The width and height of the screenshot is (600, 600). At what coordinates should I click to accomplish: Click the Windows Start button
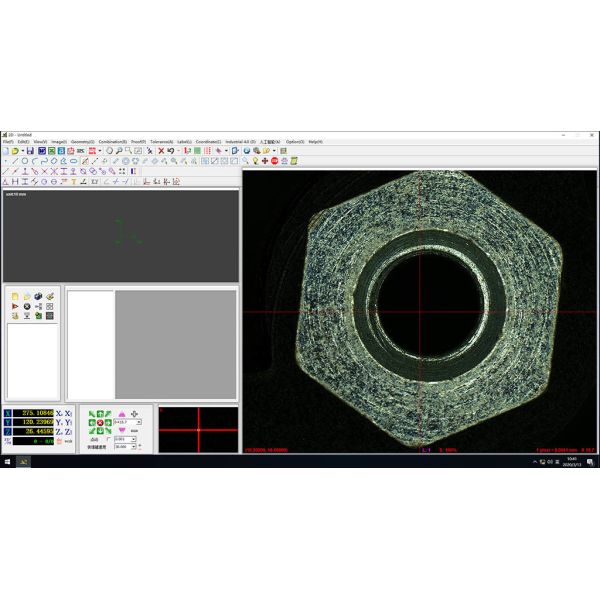tap(6, 462)
